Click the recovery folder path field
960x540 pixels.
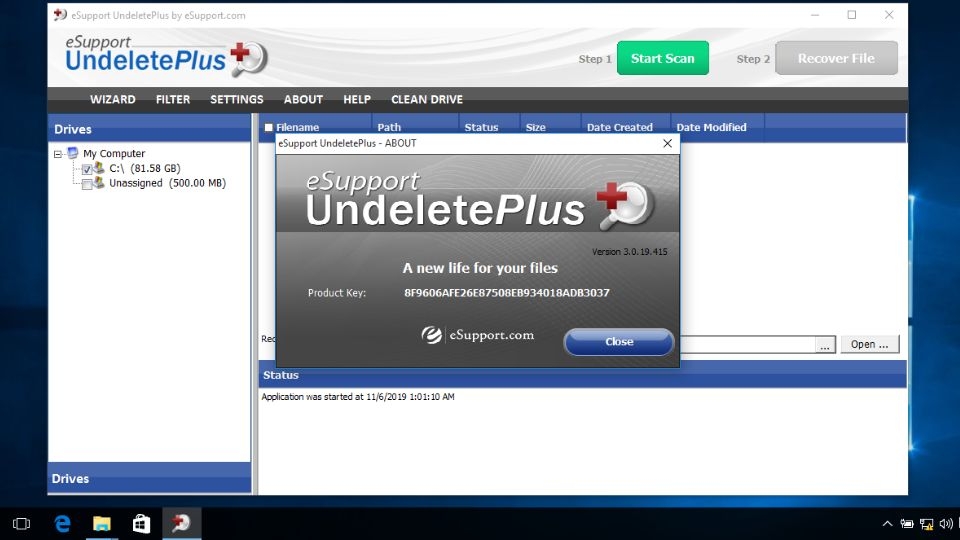coord(748,345)
